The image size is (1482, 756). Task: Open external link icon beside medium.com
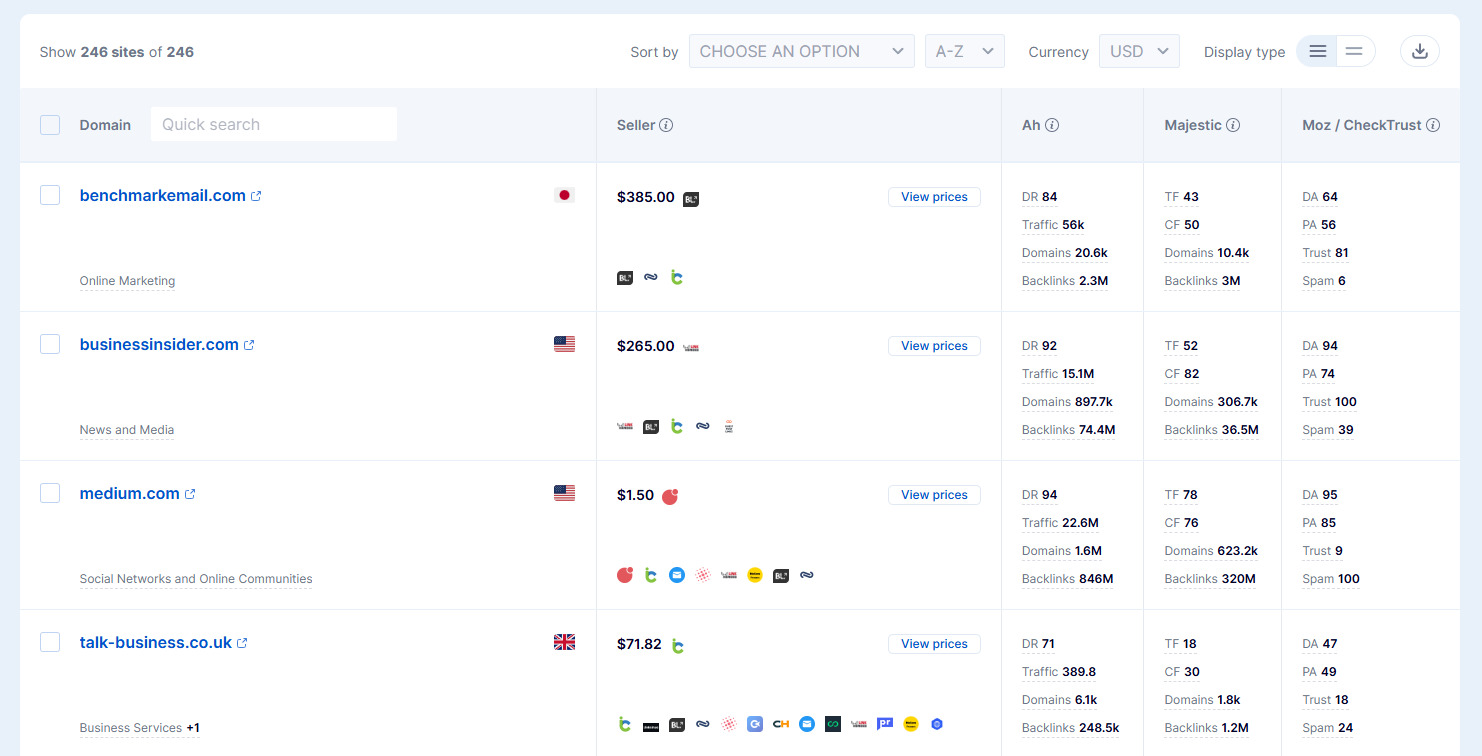click(x=190, y=494)
